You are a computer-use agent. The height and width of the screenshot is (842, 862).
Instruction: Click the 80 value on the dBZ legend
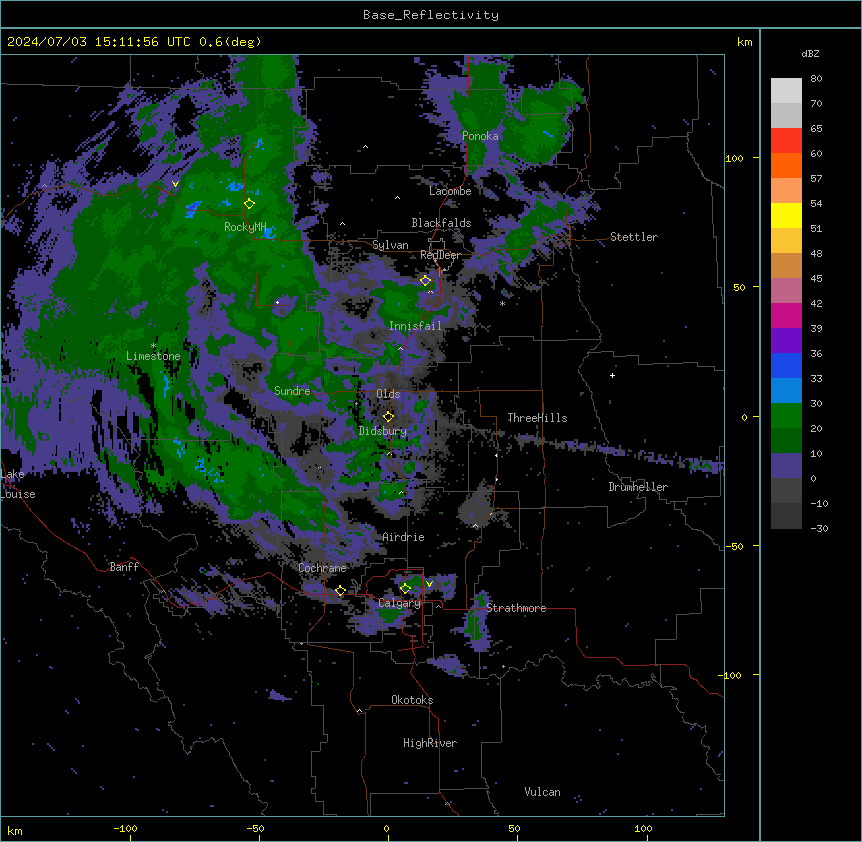click(x=816, y=79)
